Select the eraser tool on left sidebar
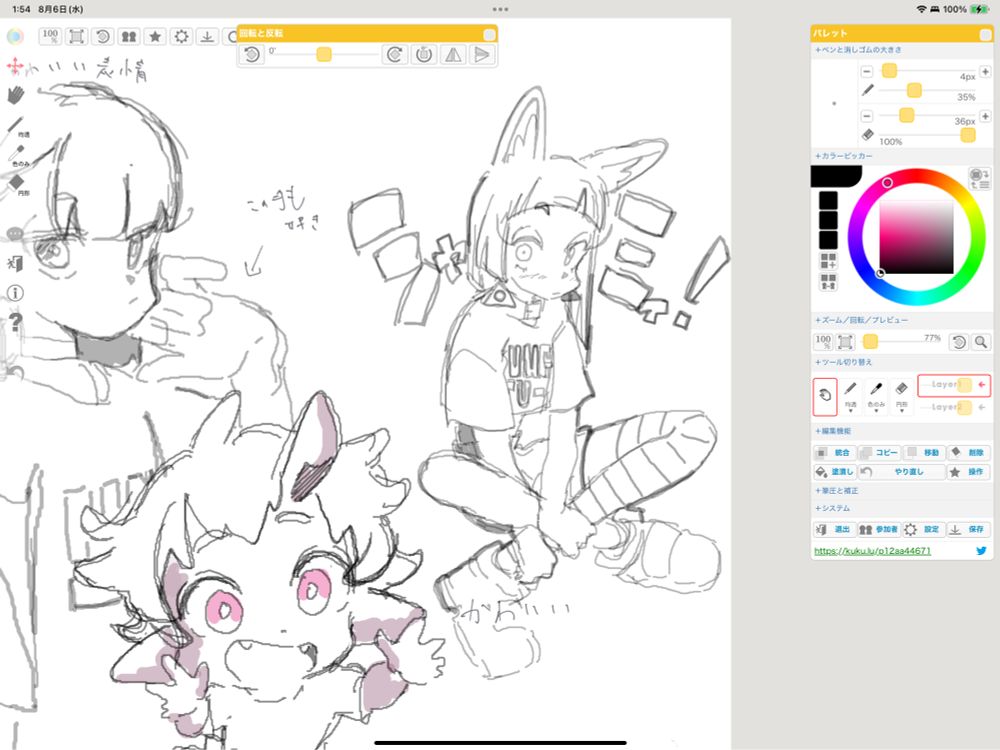 [16, 184]
